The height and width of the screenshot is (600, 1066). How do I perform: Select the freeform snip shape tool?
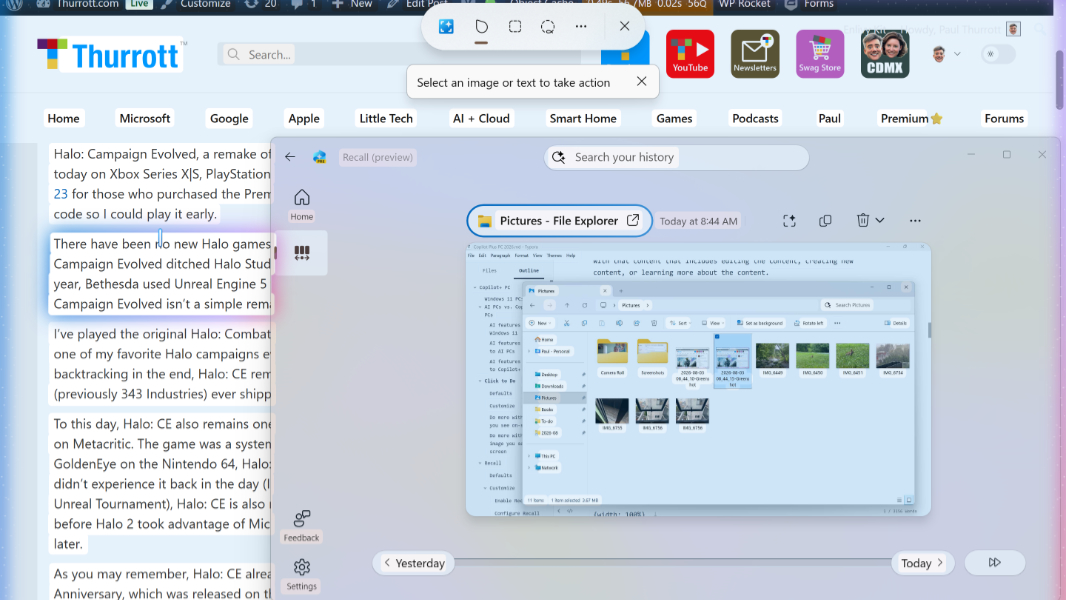tap(481, 27)
